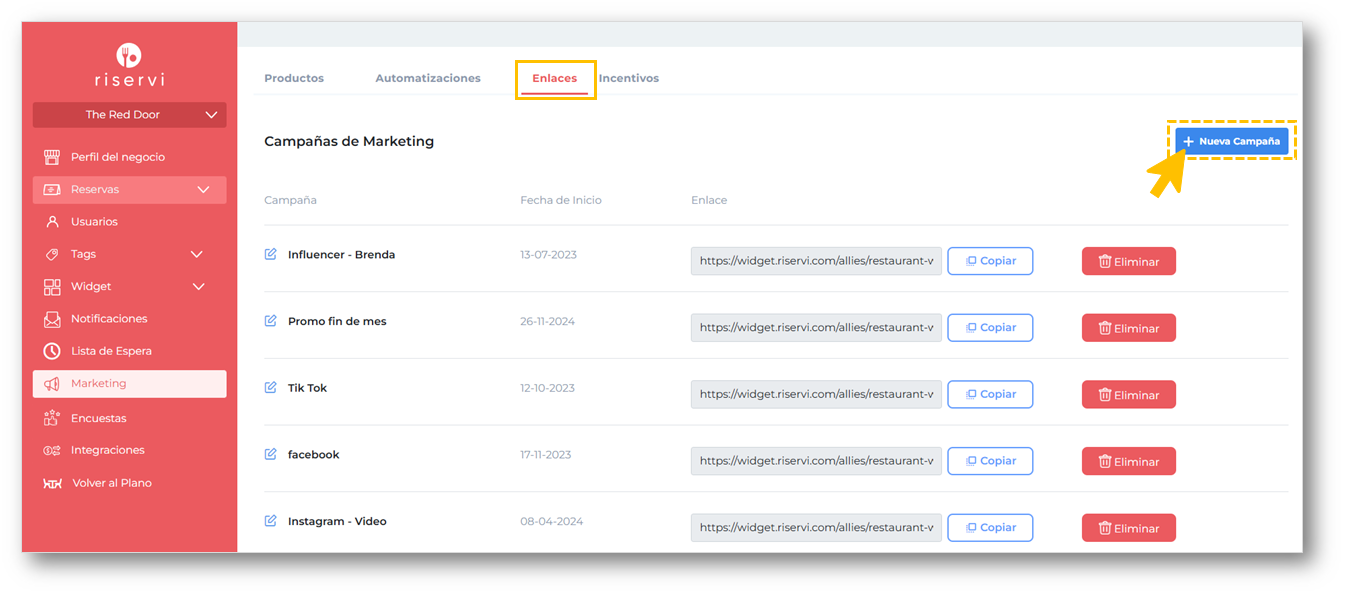Open Usuarios in the sidebar
This screenshot has width=1345, height=595.
[x=94, y=222]
